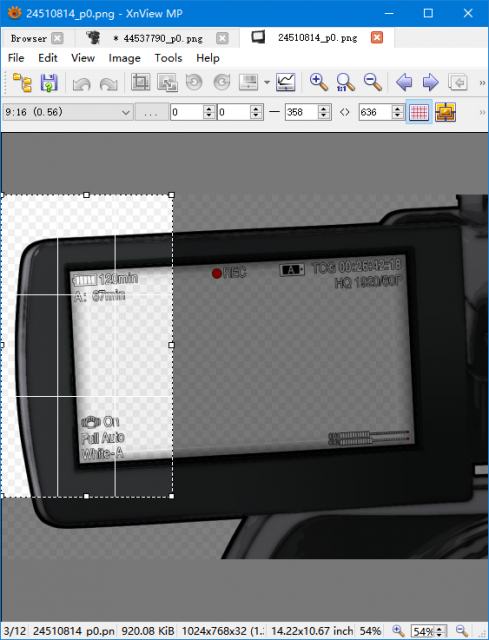Open the 9:16 aspect ratio dropdown
Screen dimensions: 489x640
click(x=67, y=112)
